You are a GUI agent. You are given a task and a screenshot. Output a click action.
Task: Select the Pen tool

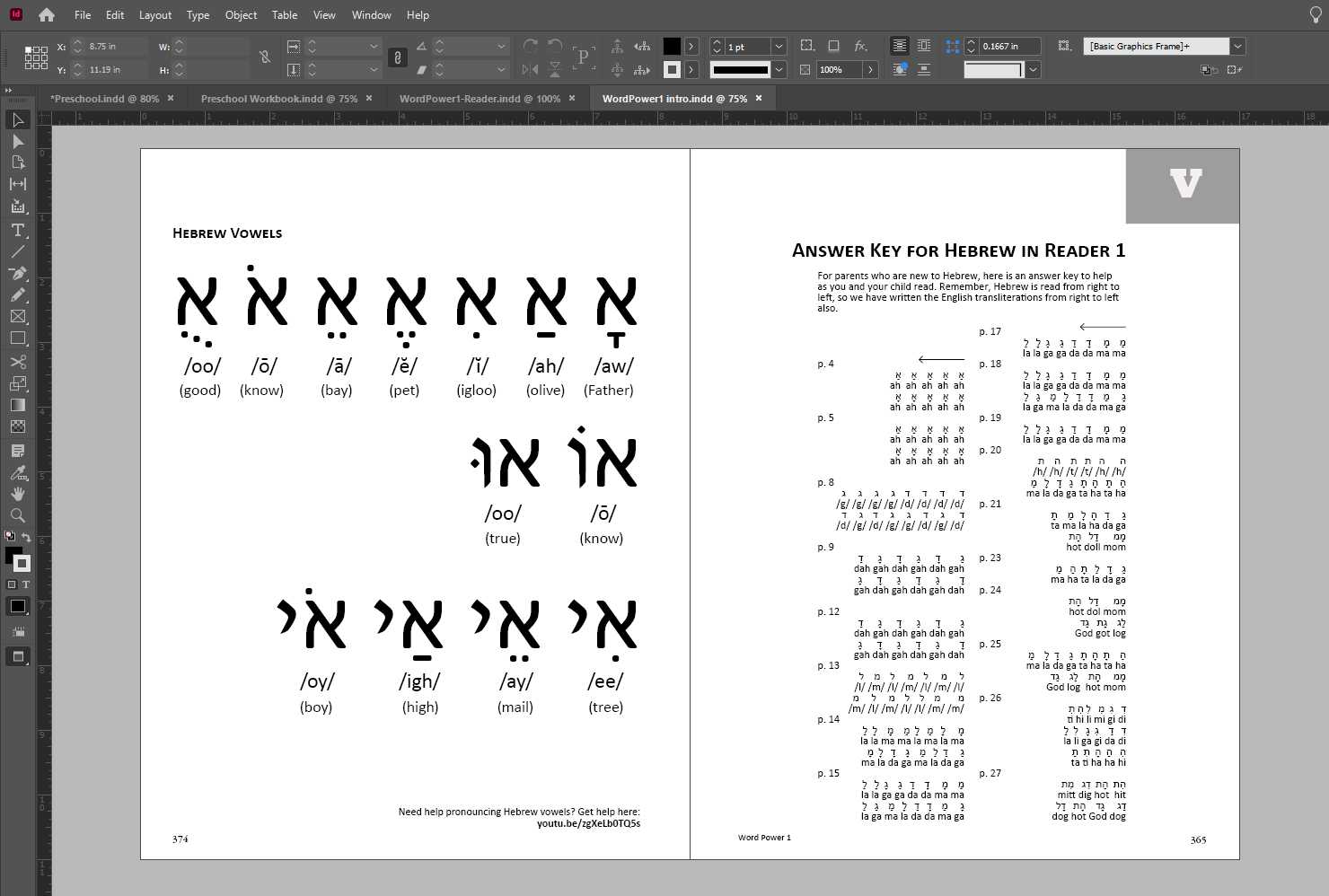18,273
